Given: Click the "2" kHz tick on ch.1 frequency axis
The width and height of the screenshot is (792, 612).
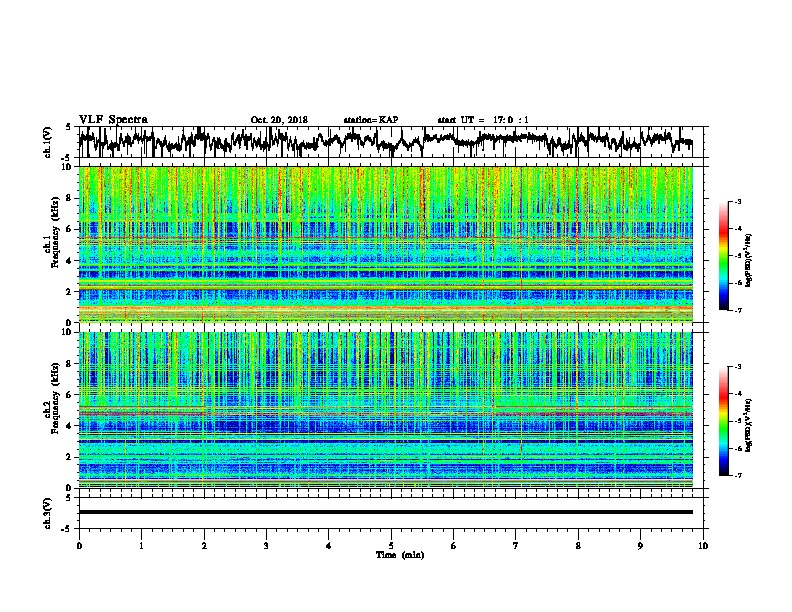Looking at the screenshot, I should tap(70, 291).
